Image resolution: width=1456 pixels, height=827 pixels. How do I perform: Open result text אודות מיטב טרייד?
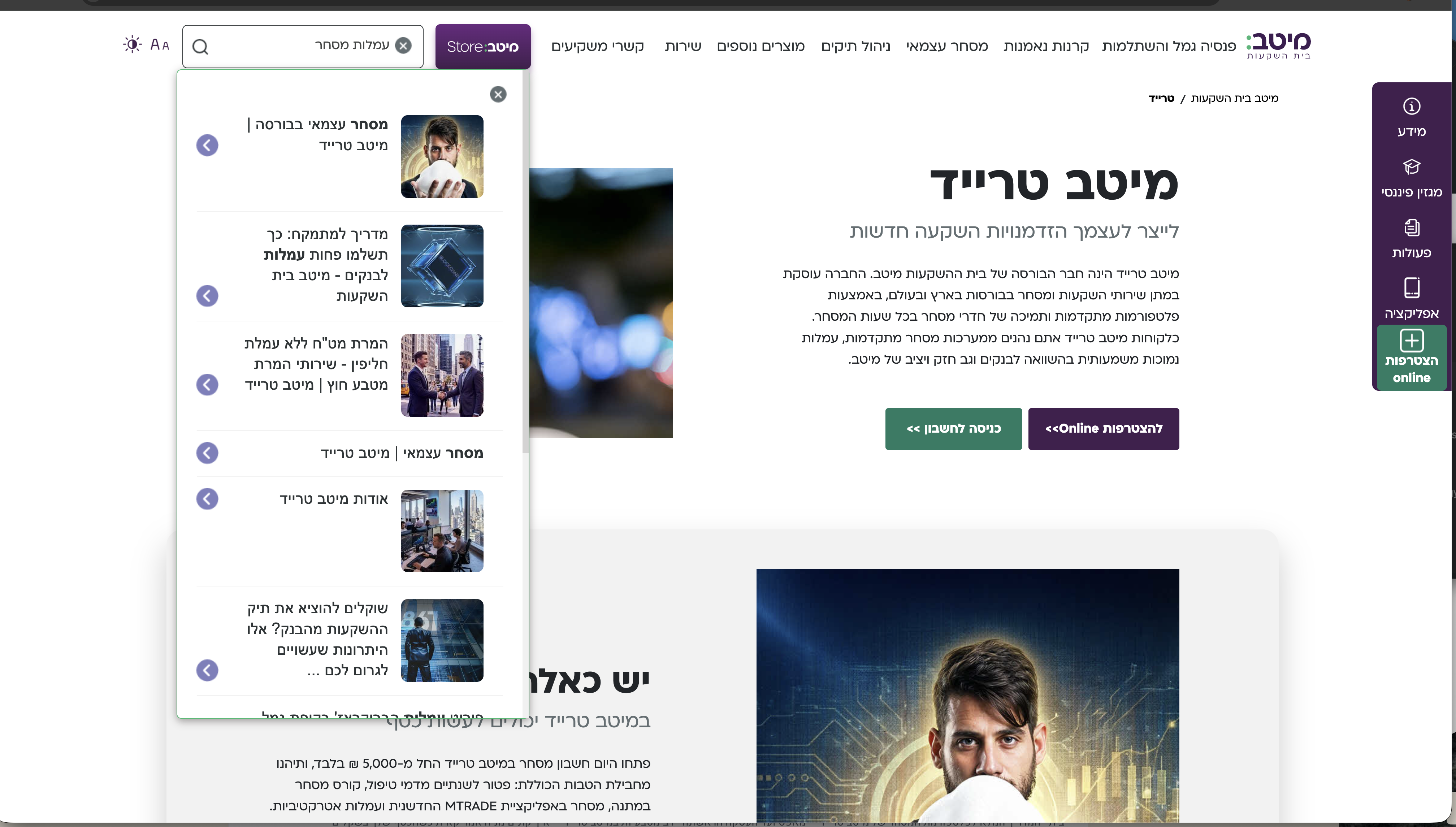tap(334, 499)
